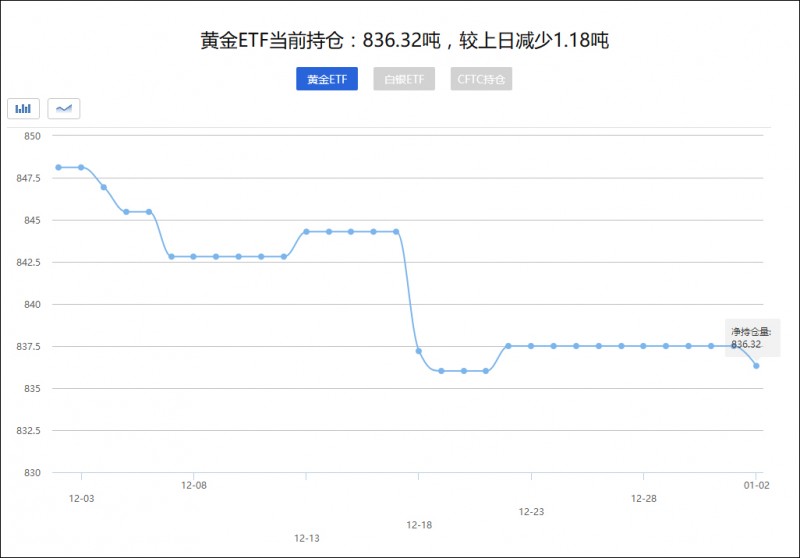This screenshot has width=800, height=558.
Task: Click the 830 y-axis label
Action: click(32, 473)
